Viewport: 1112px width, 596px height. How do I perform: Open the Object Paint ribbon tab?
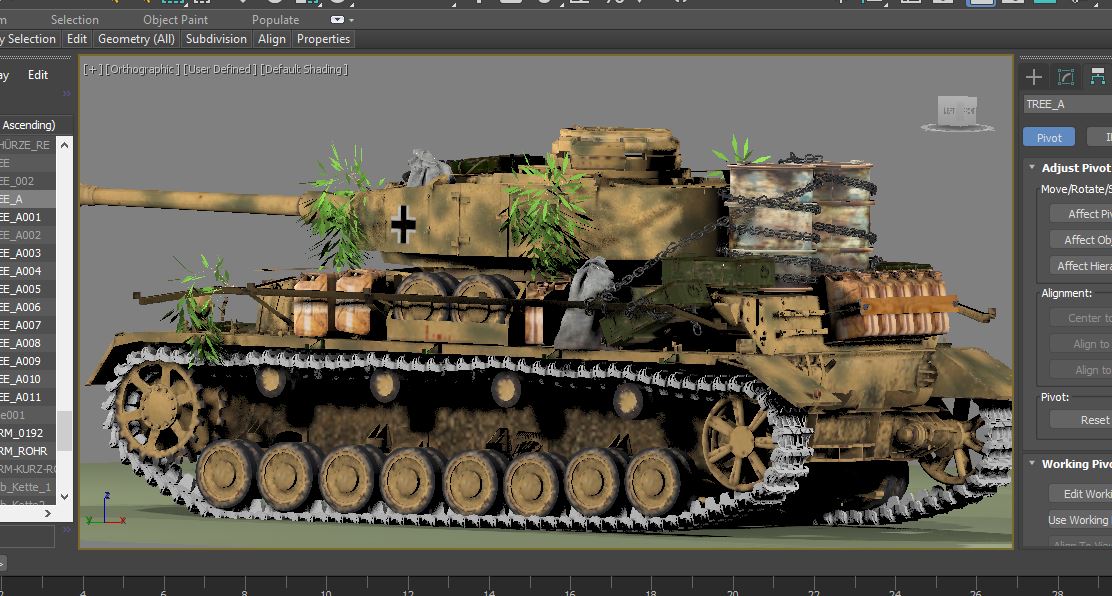click(x=175, y=19)
